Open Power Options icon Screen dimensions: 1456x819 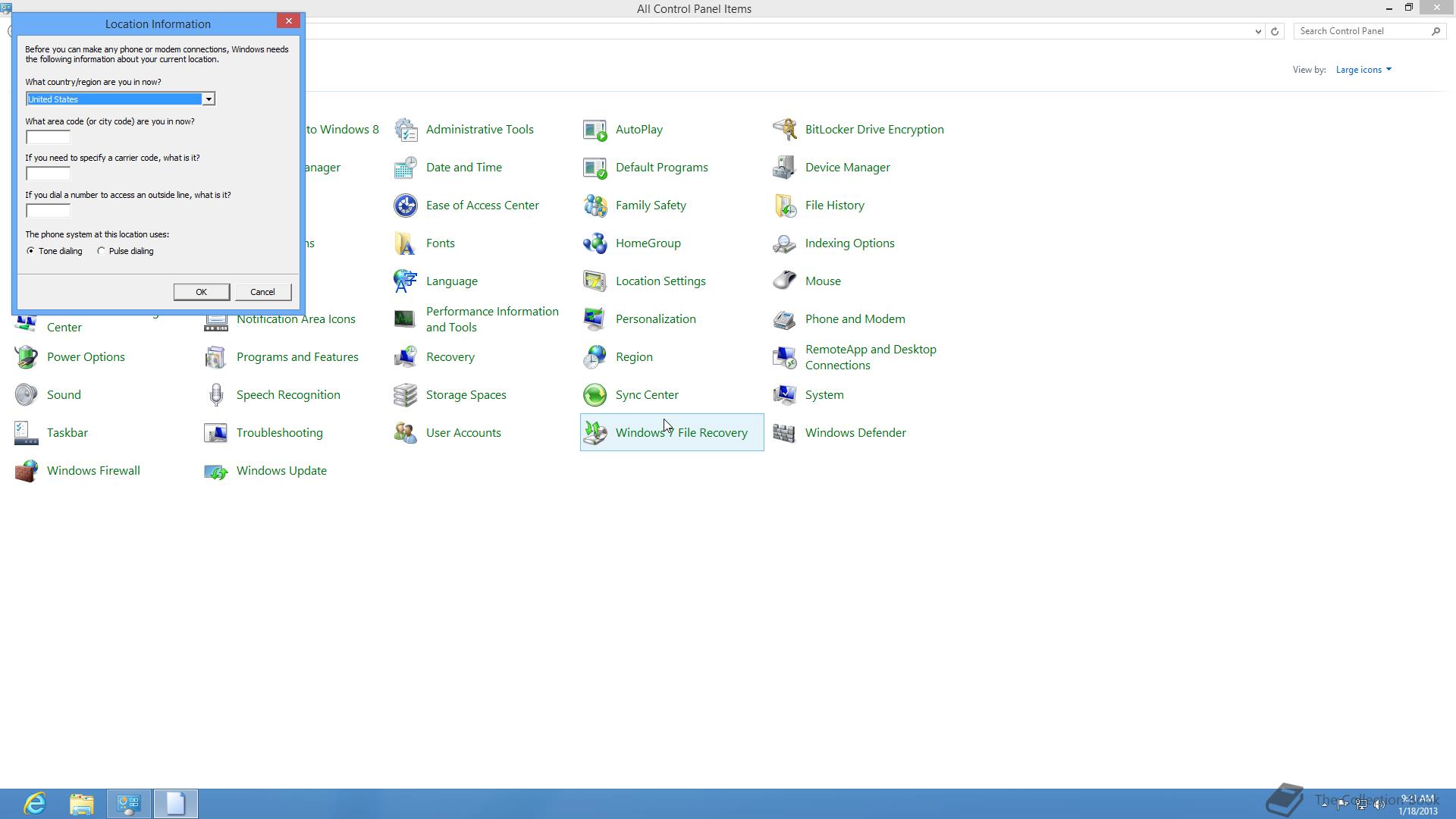pos(27,357)
